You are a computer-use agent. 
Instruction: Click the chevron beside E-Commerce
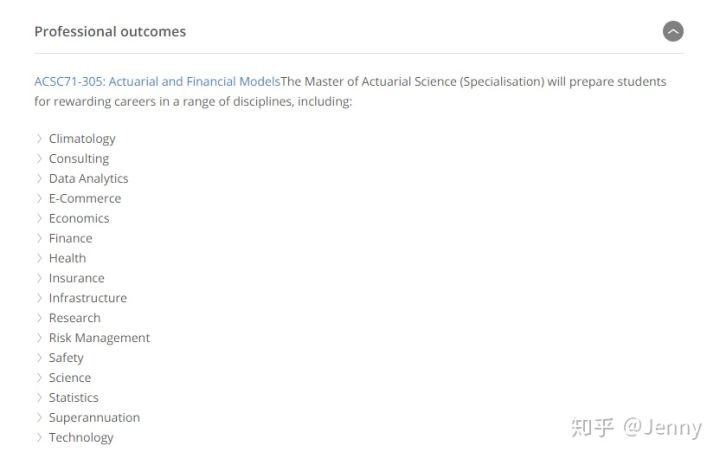point(39,198)
